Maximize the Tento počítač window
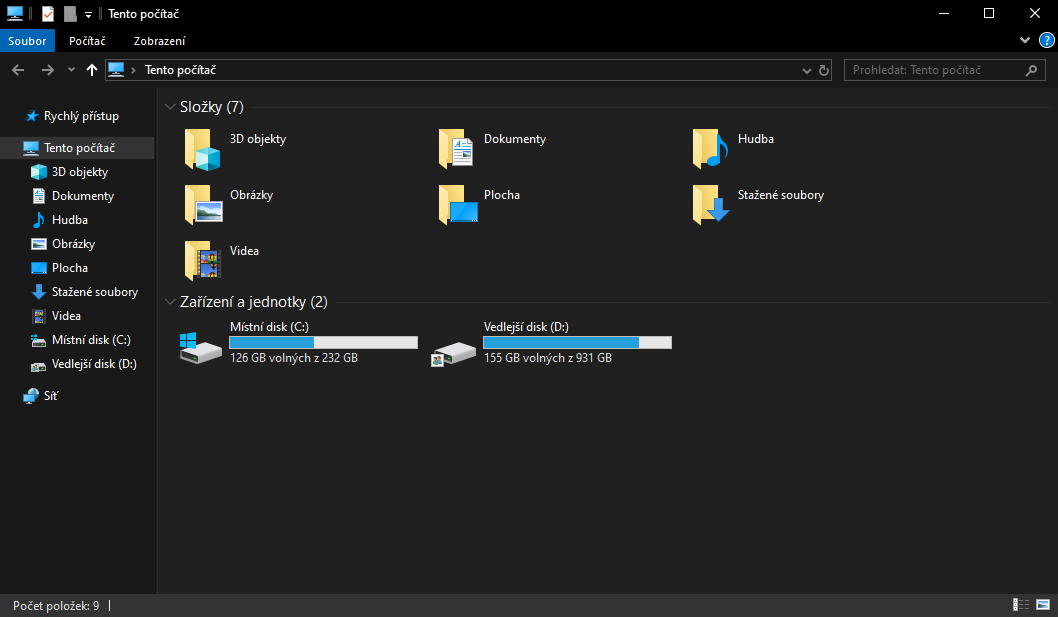The image size is (1058, 617). point(989,14)
